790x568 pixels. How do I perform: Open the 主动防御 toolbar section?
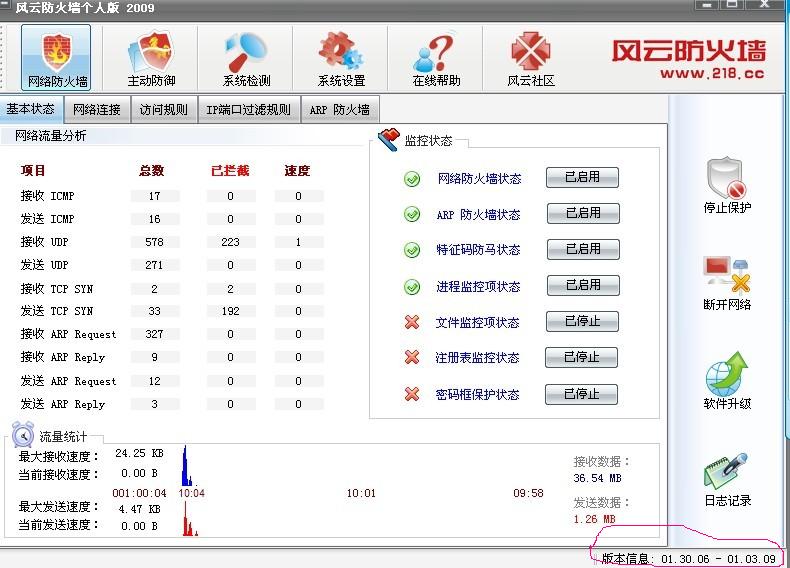click(x=151, y=57)
